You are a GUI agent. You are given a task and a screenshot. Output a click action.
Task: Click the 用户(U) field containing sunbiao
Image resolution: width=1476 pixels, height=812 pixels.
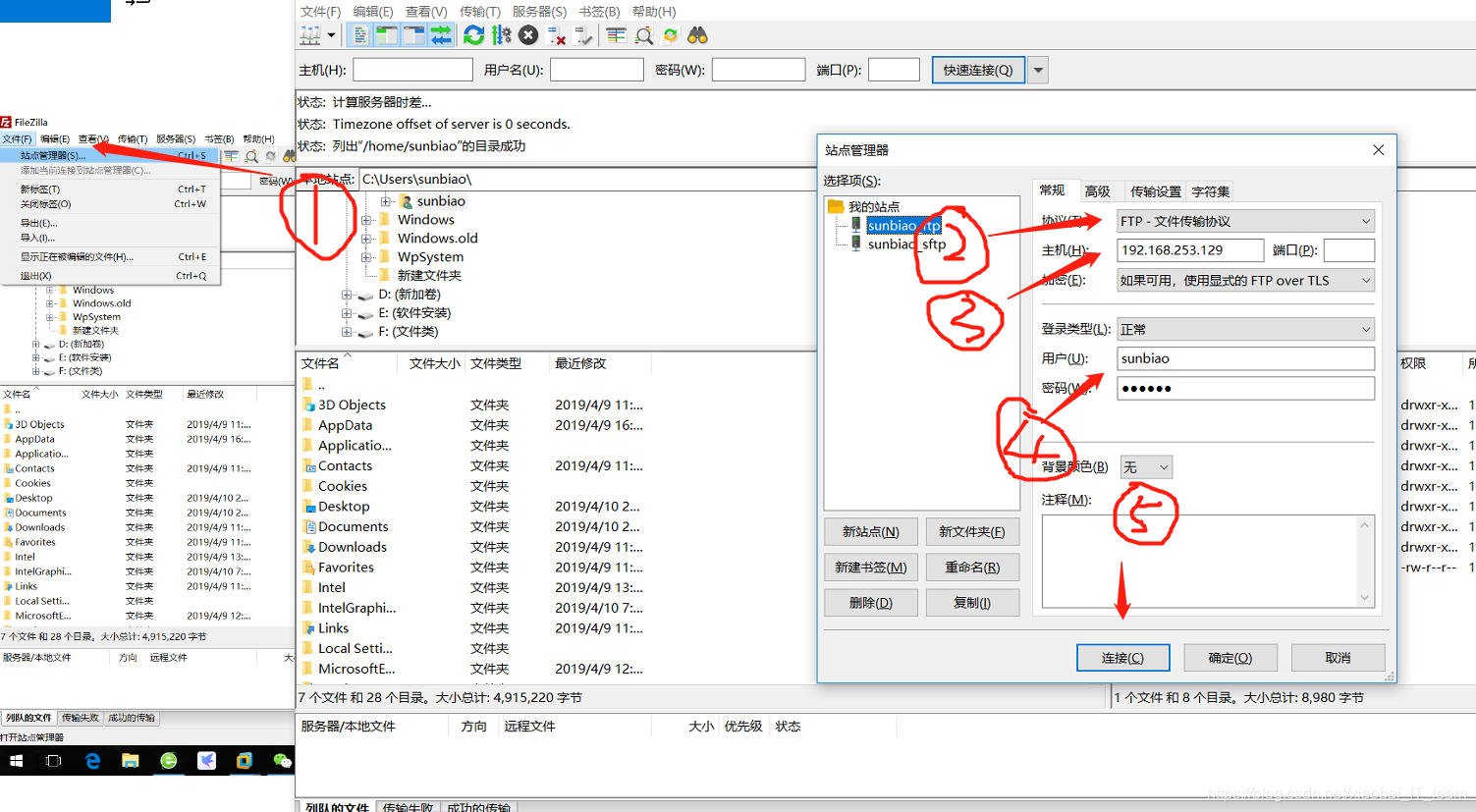(x=1246, y=358)
